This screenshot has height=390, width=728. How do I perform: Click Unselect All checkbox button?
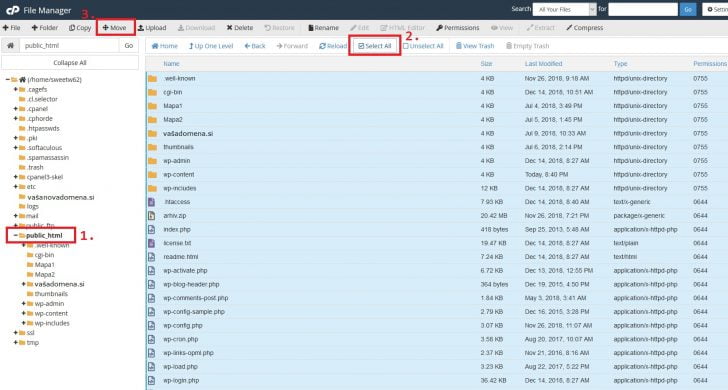(x=423, y=46)
